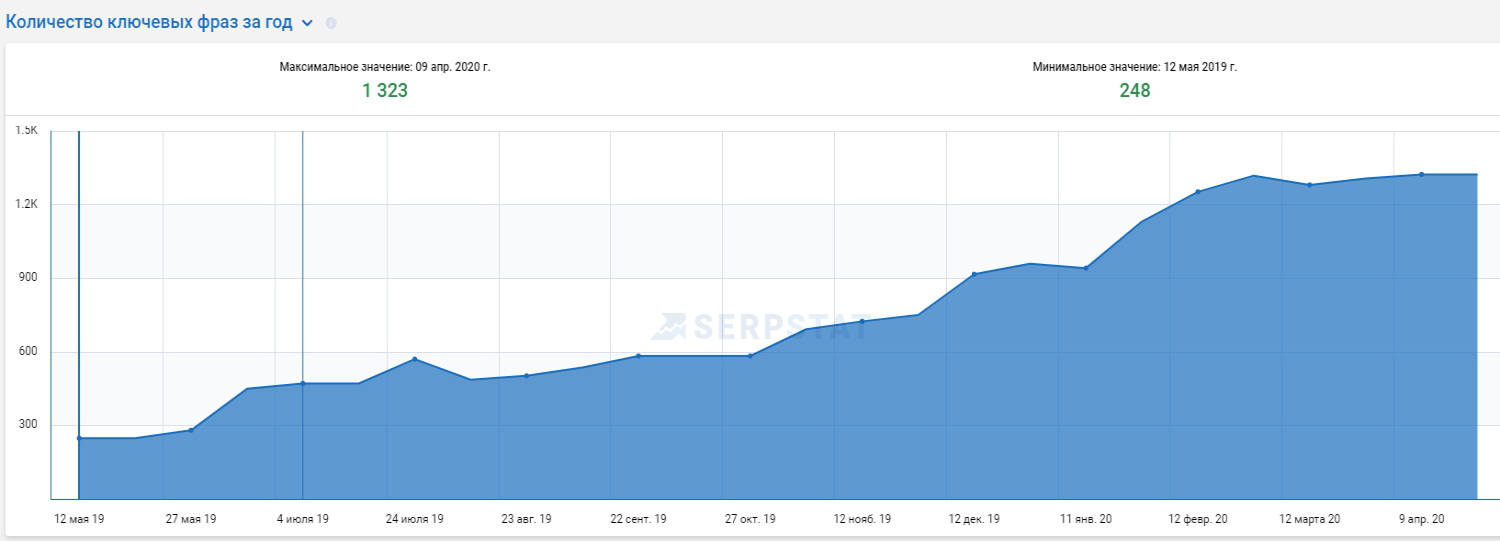Click the minimum value 248
This screenshot has width=1500, height=541.
coord(1134,91)
